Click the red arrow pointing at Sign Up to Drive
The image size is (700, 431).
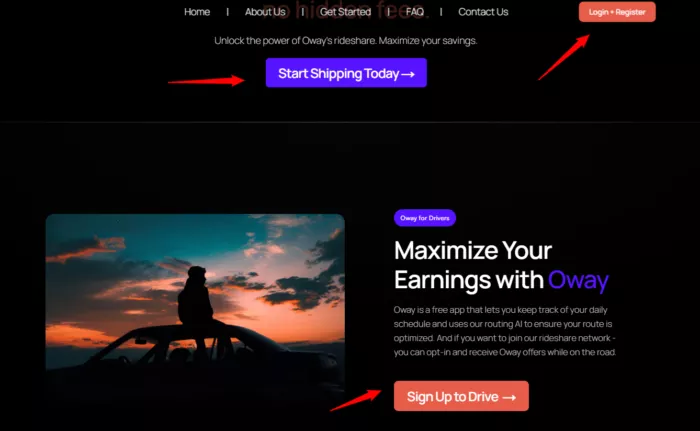355,400
